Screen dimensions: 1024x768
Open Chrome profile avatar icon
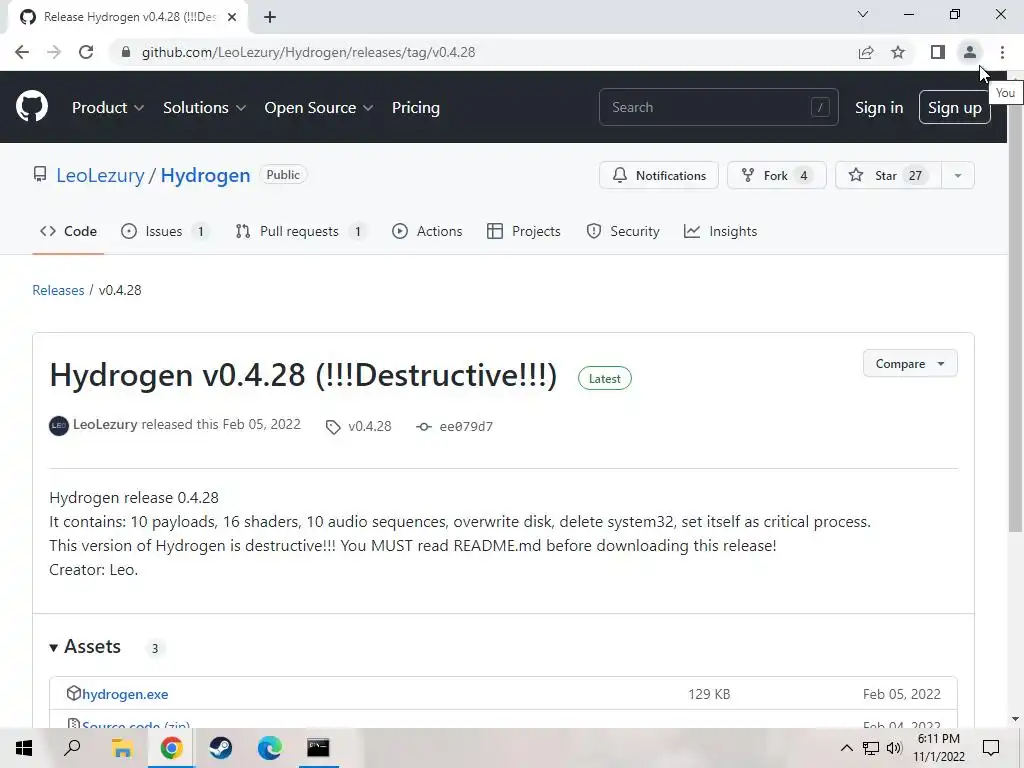point(970,52)
